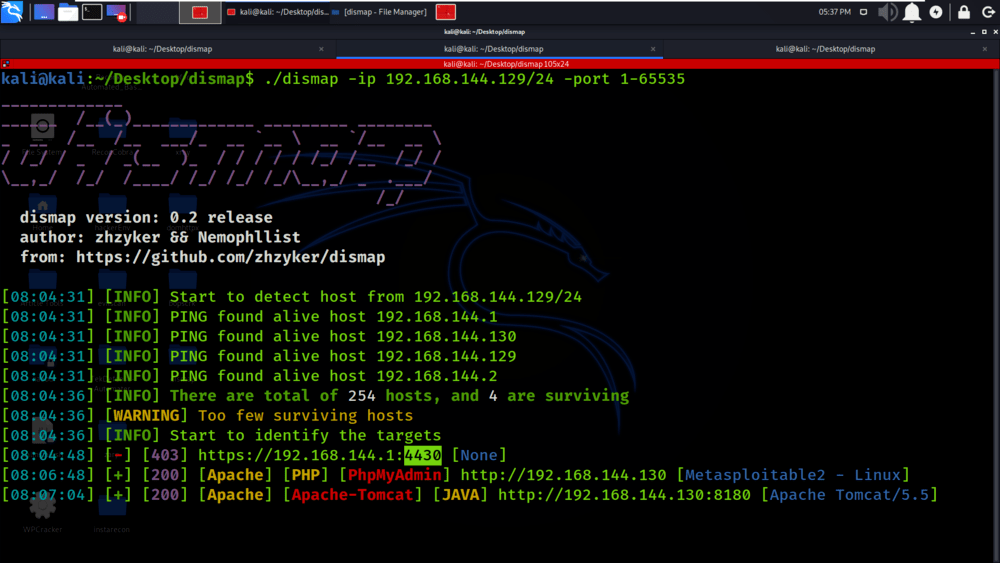Click 'alive host 192.168.144.130' log line
Viewport: 1000px width, 563px height.
pyautogui.click(x=259, y=336)
